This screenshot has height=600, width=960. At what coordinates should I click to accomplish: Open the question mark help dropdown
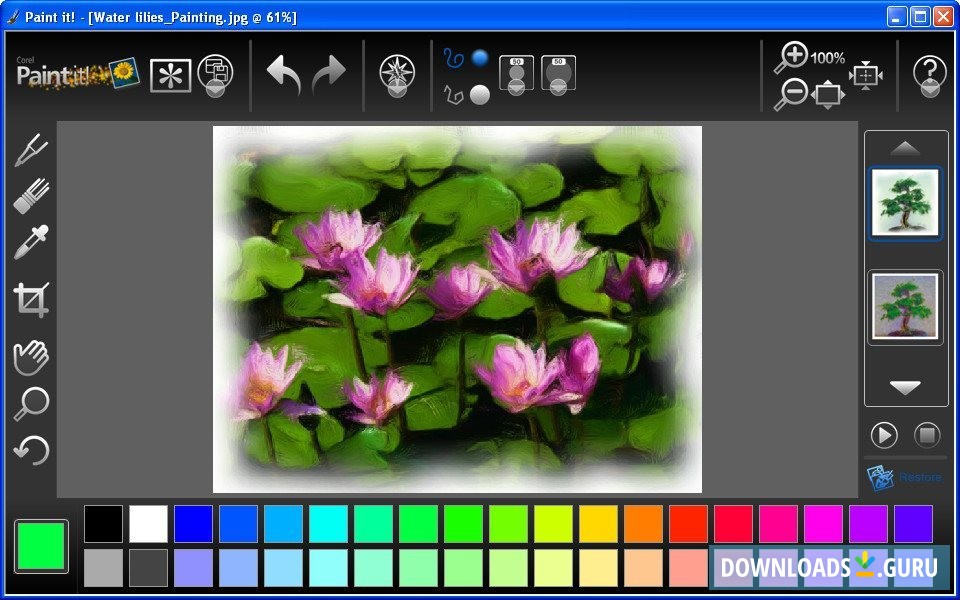[x=929, y=76]
